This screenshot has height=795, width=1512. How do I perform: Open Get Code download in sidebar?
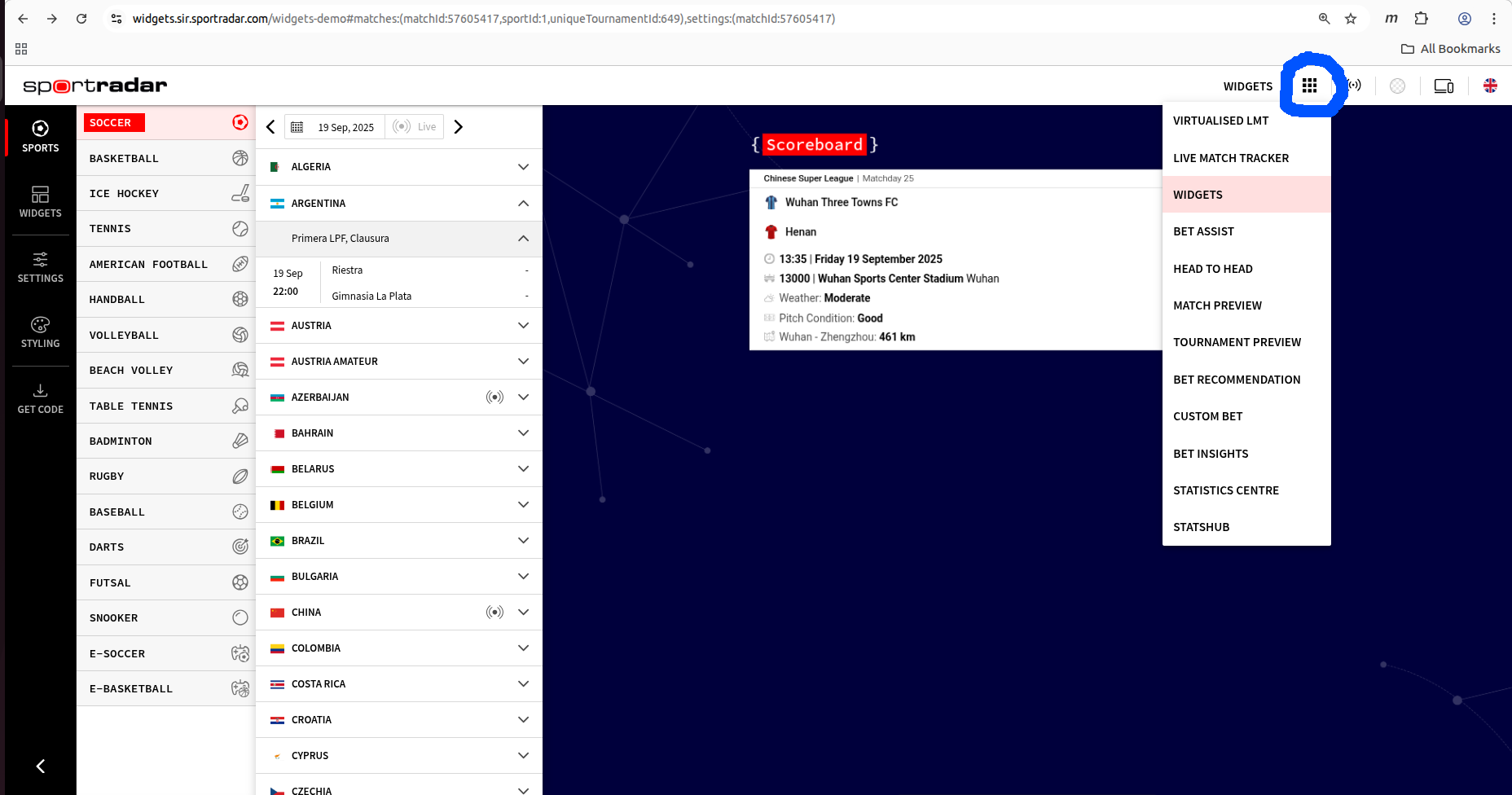point(40,398)
